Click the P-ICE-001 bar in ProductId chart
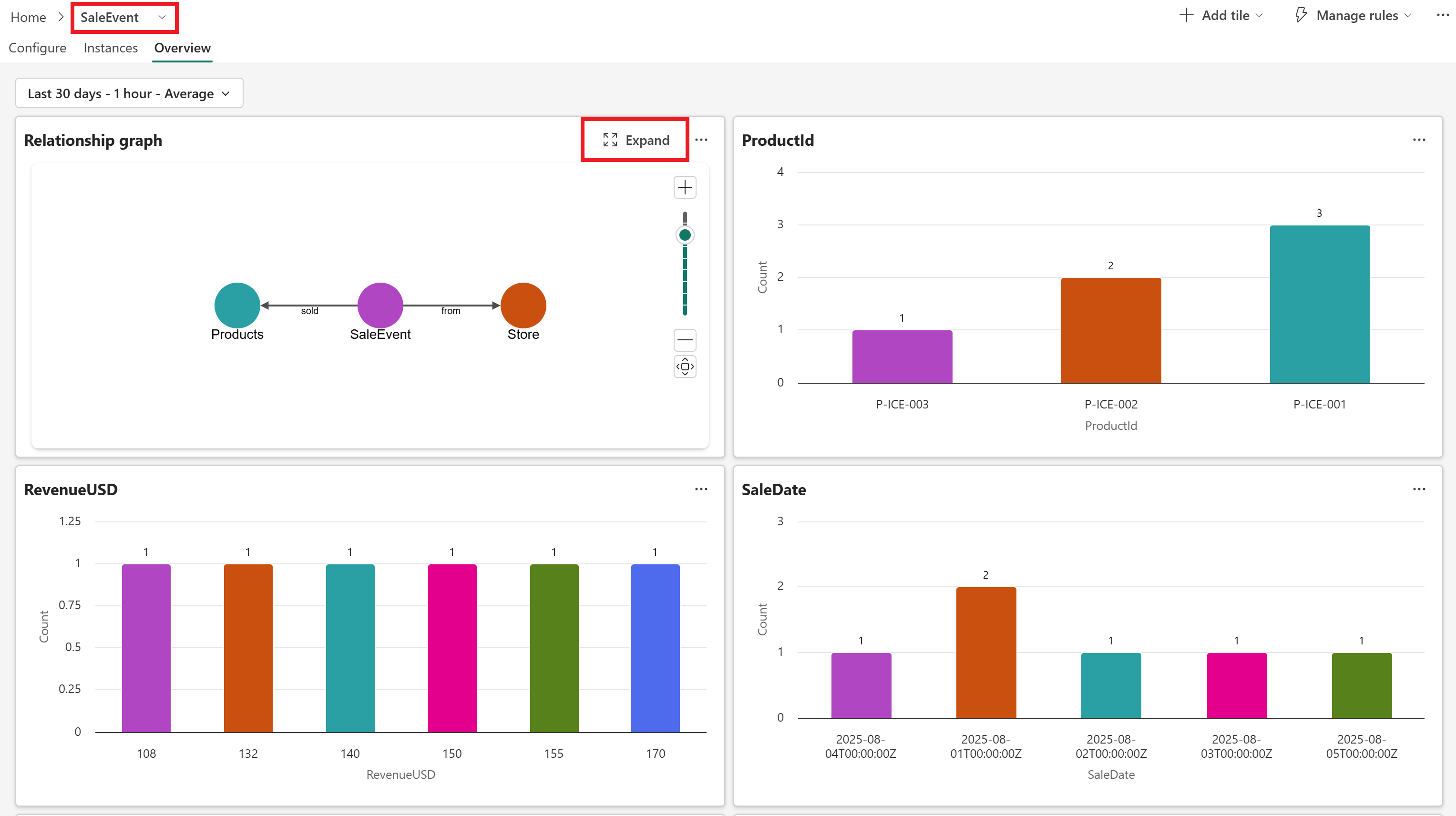This screenshot has width=1456, height=816. [1319, 304]
